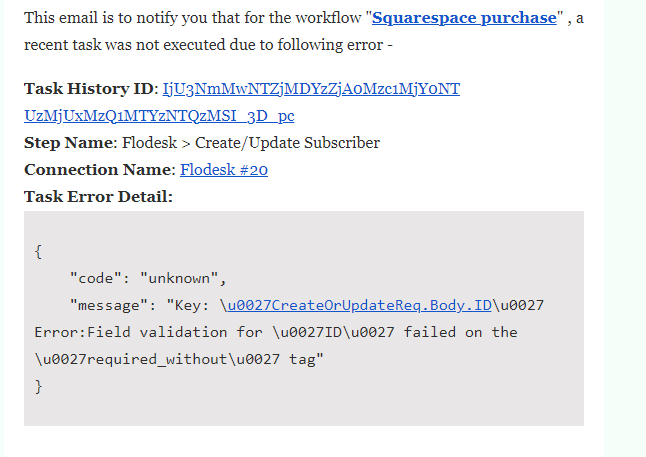The image size is (646, 457).
Task: Click the '"message": "Key:' text
Action: point(140,305)
